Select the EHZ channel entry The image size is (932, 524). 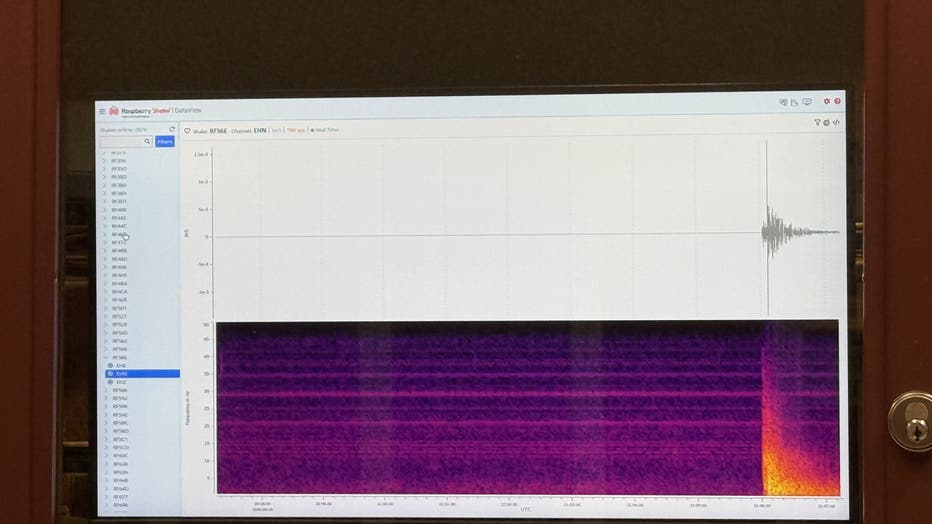[121, 382]
